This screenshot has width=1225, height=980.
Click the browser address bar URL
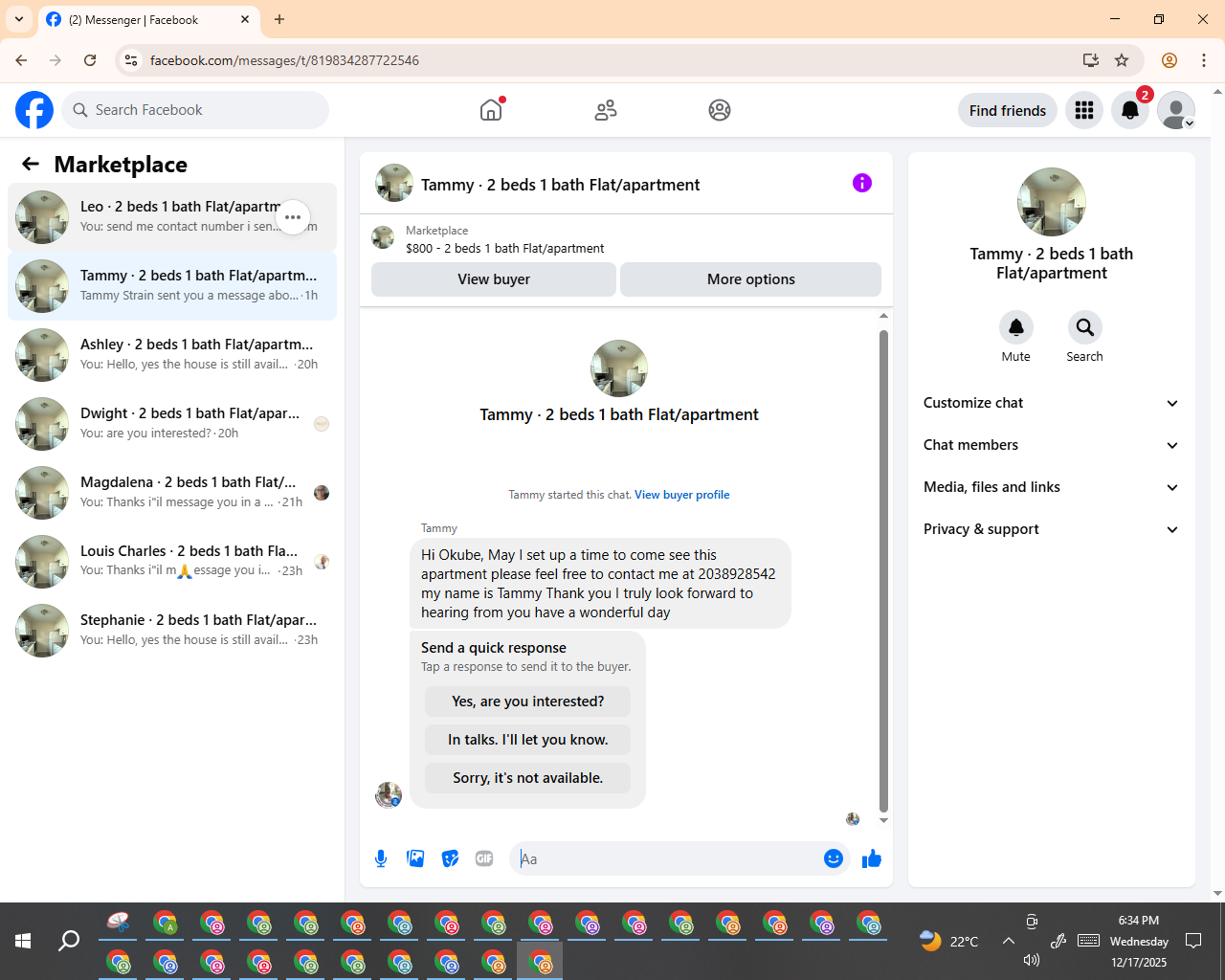[x=284, y=60]
